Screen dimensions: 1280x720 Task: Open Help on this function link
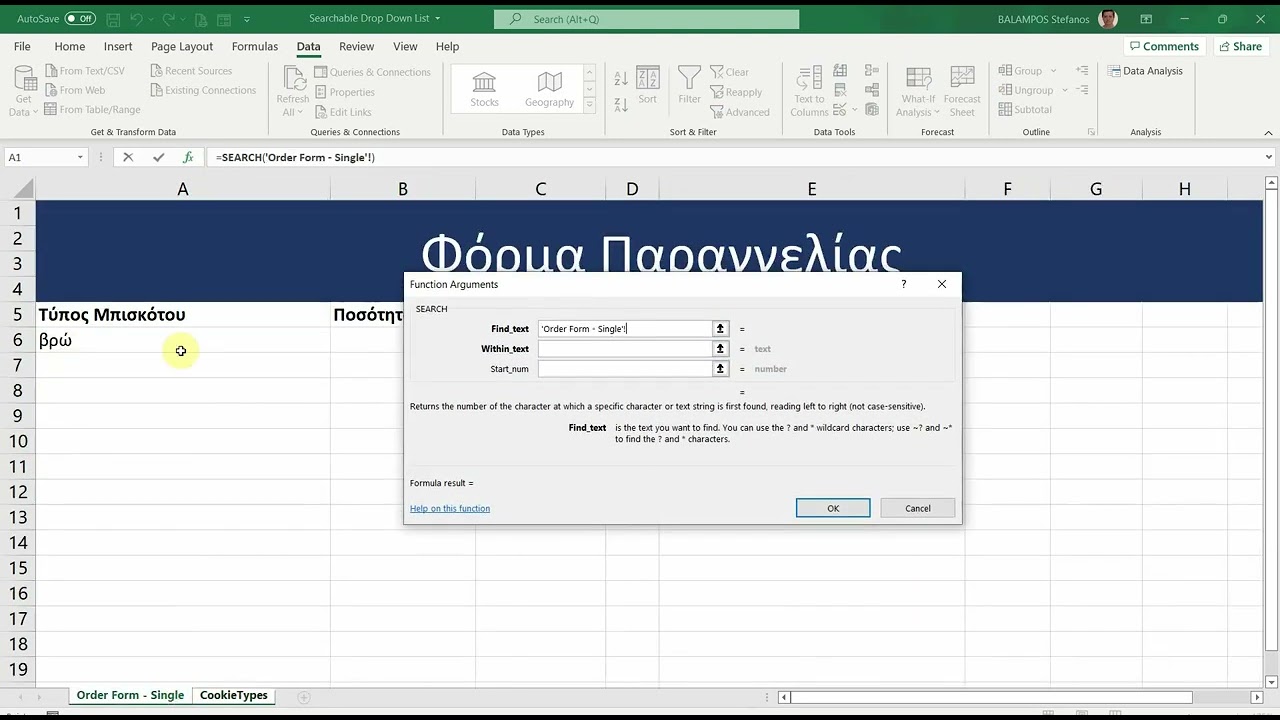450,508
